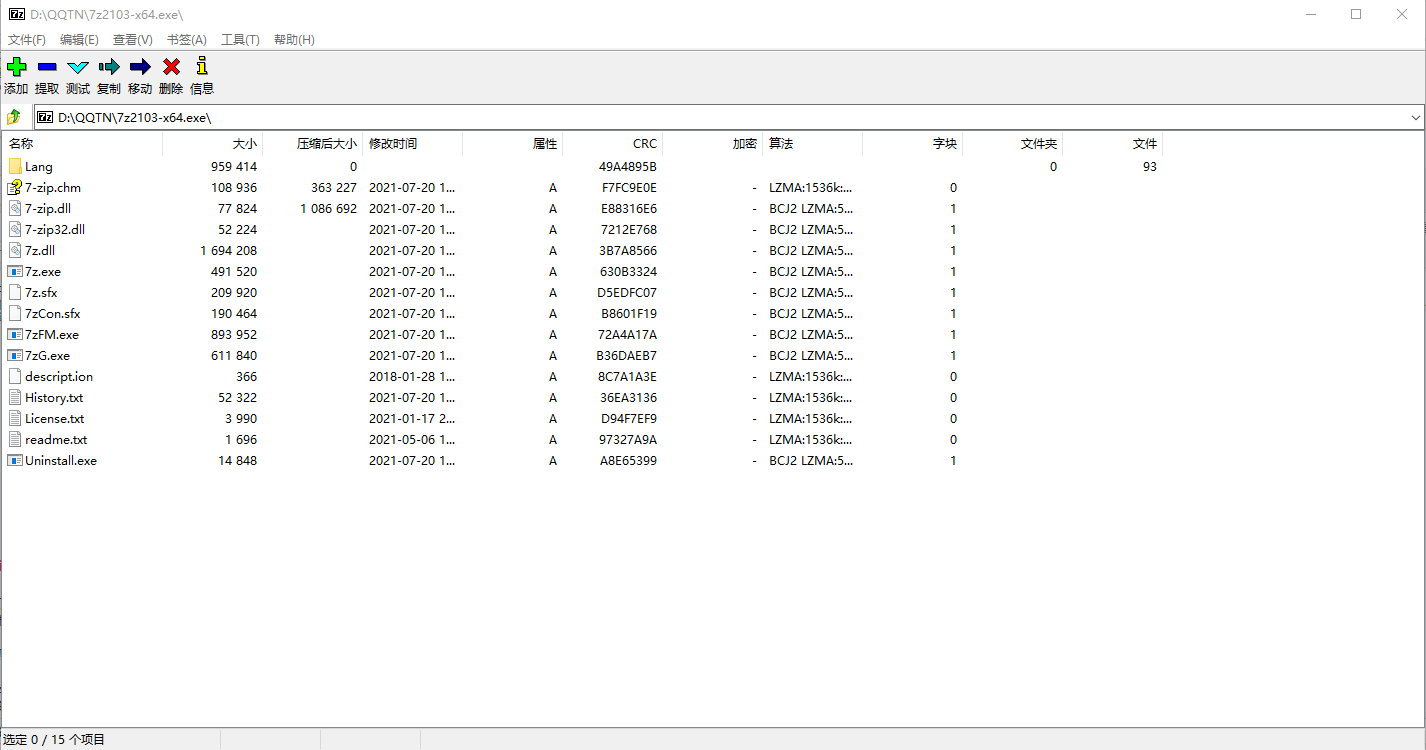
Task: Click CRC value 49A4895B
Action: coord(628,167)
